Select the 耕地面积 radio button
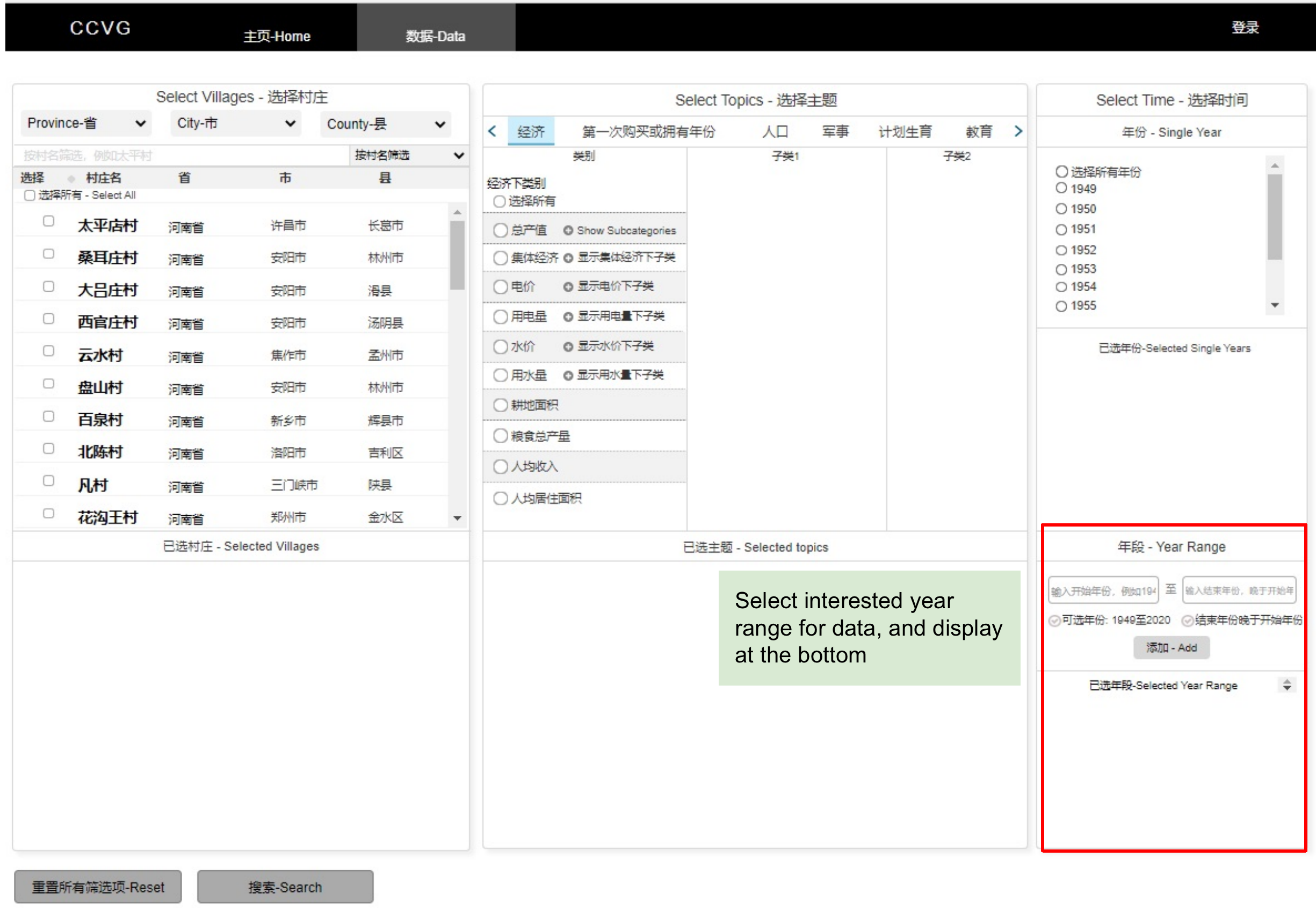This screenshot has height=908, width=1316. (x=501, y=405)
